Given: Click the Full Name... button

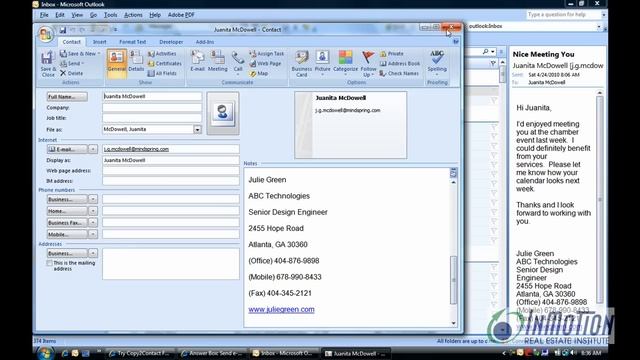Looking at the screenshot, I should (x=67, y=97).
